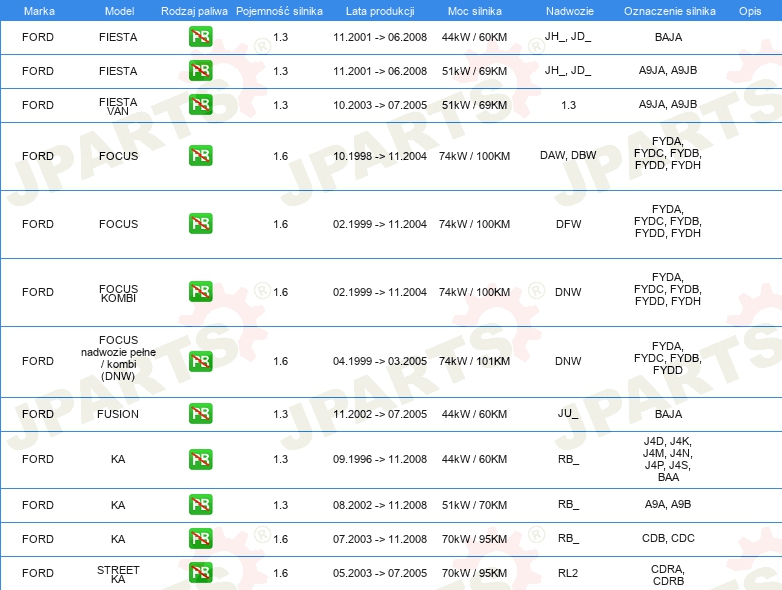Viewport: 782px width, 590px height.
Task: Click petrol icon in FOCUS nadwozie pełne row
Action: coord(200,361)
